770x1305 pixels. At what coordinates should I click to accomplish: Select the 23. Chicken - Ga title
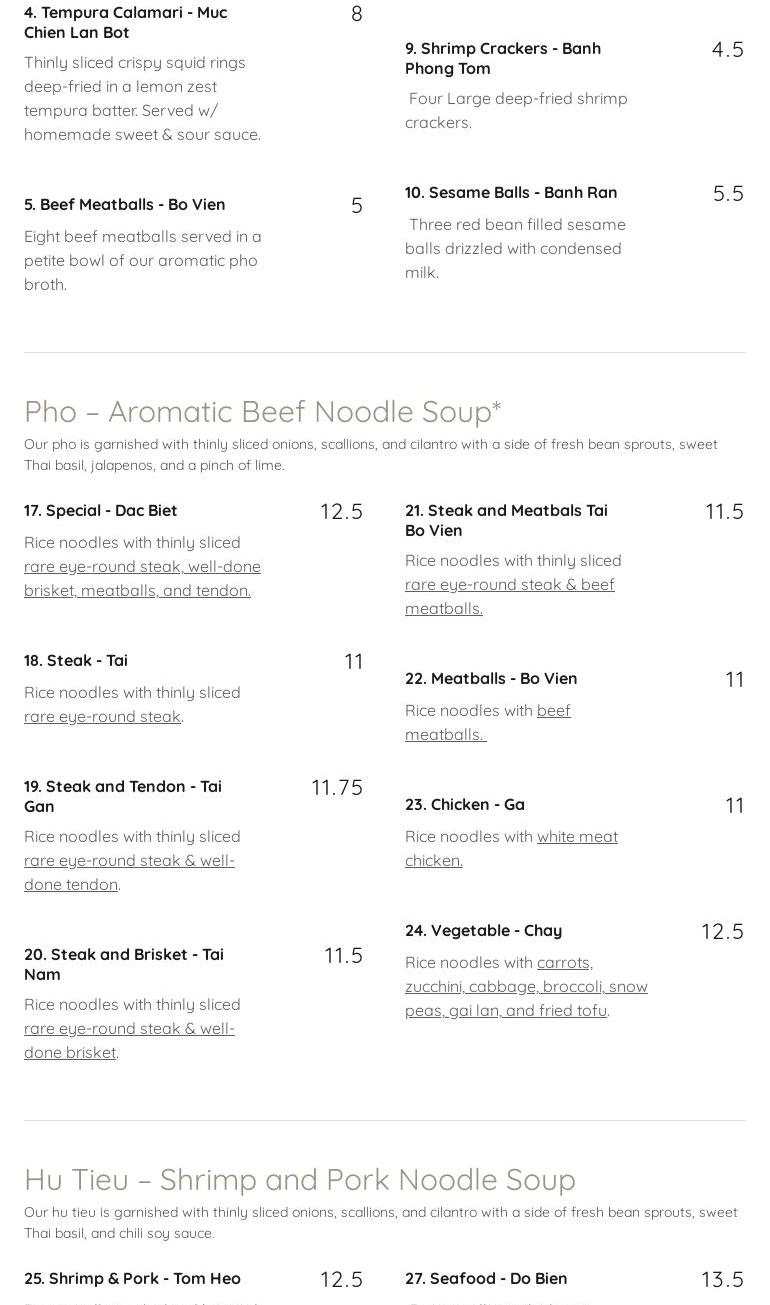click(x=464, y=804)
